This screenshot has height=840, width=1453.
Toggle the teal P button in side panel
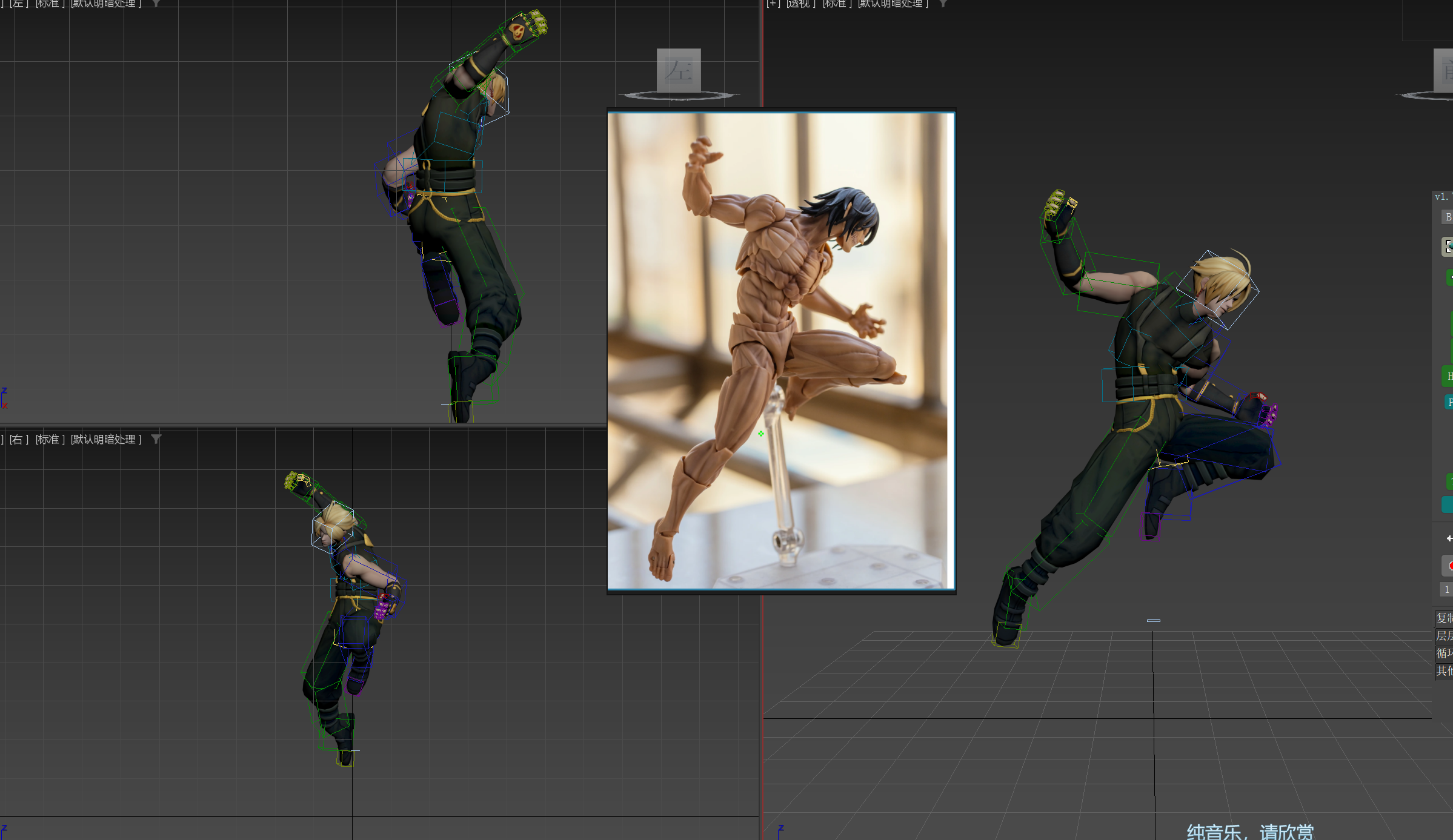(1448, 402)
